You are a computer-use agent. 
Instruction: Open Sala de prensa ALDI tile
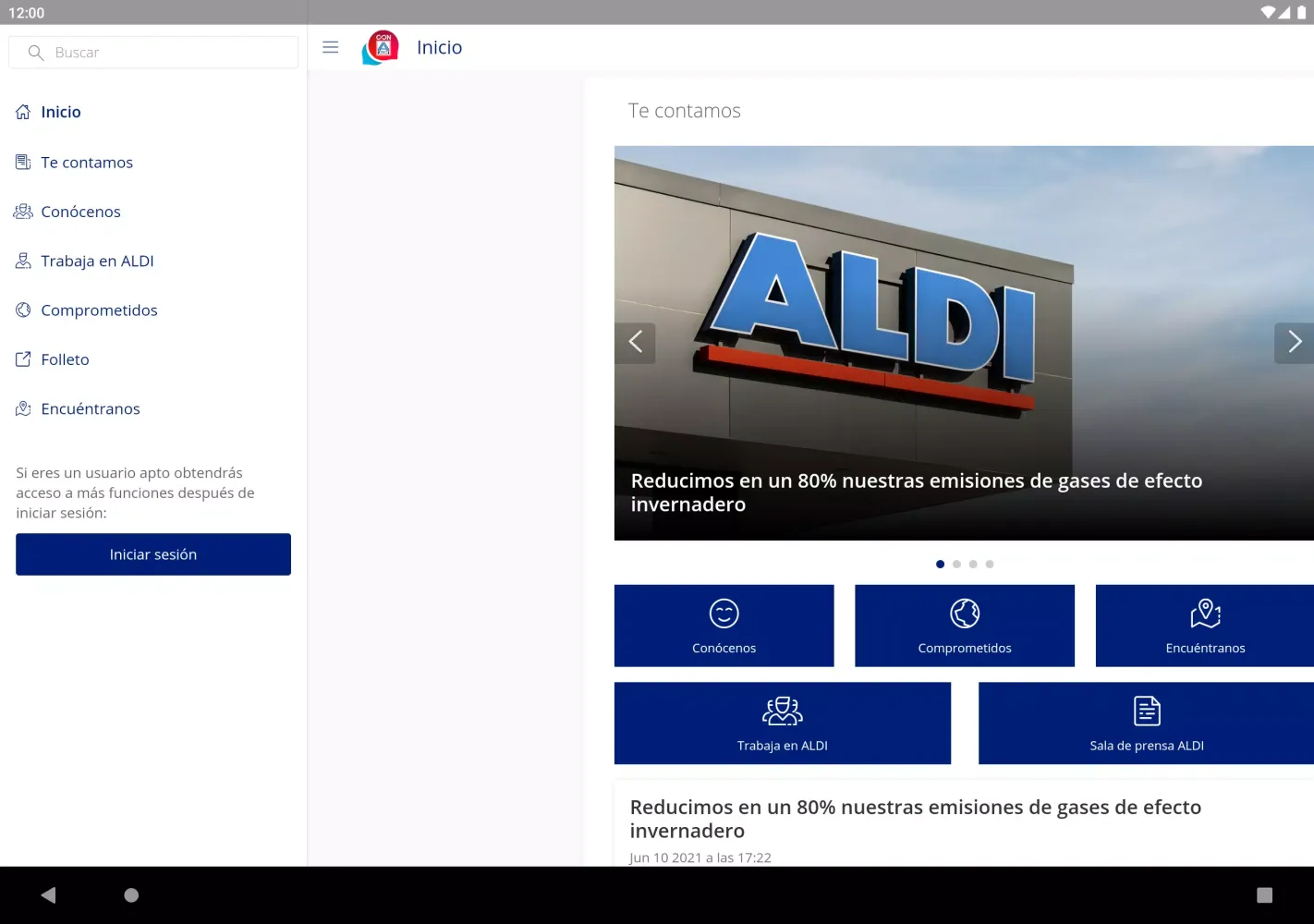[1146, 723]
